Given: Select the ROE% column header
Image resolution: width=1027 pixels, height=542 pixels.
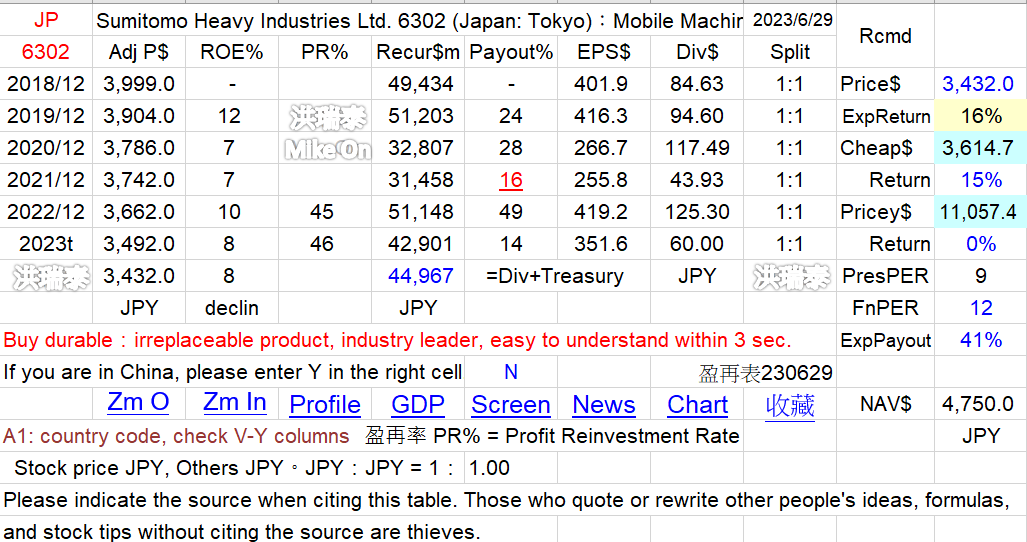Looking at the screenshot, I should click(x=232, y=52).
